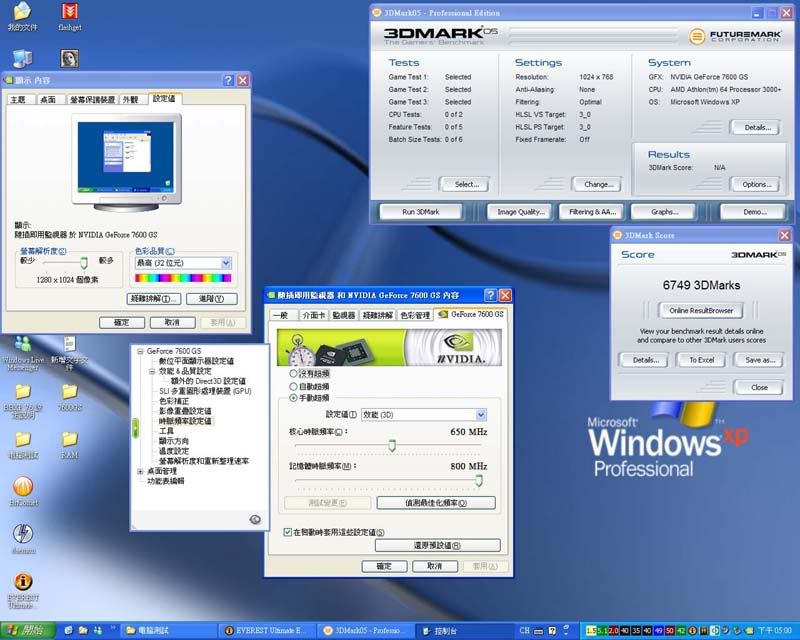Switch to the 螢幕保護裝置 tab

92,100
